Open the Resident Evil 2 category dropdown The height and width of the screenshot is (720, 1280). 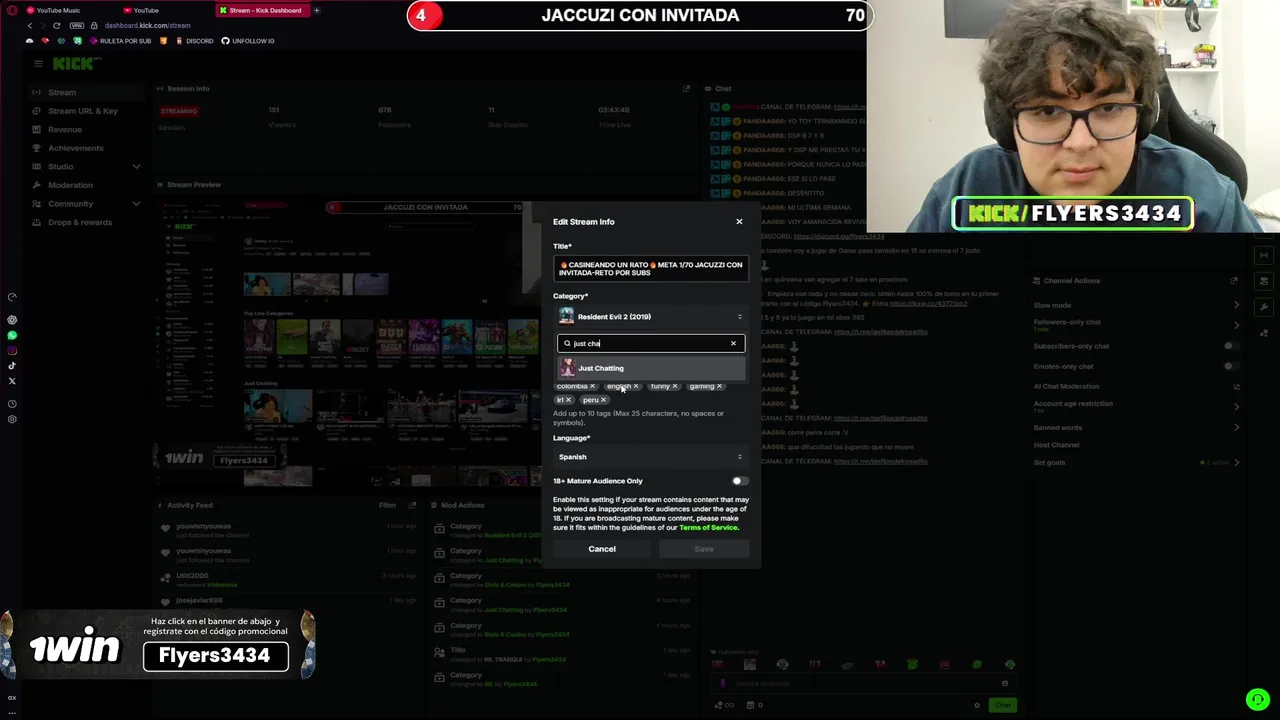[650, 316]
